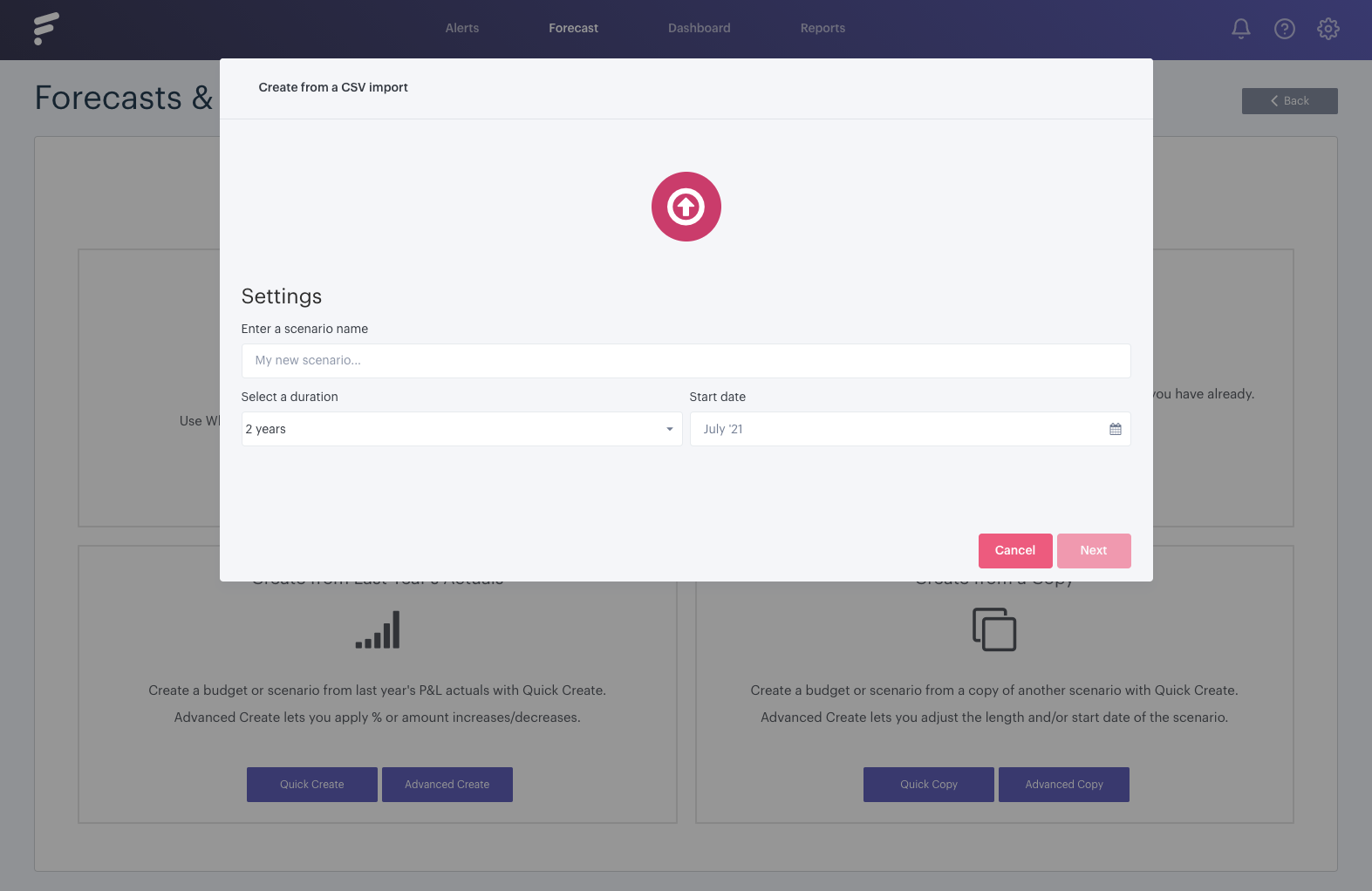
Task: Click the Quick Create button
Action: pyautogui.click(x=312, y=785)
